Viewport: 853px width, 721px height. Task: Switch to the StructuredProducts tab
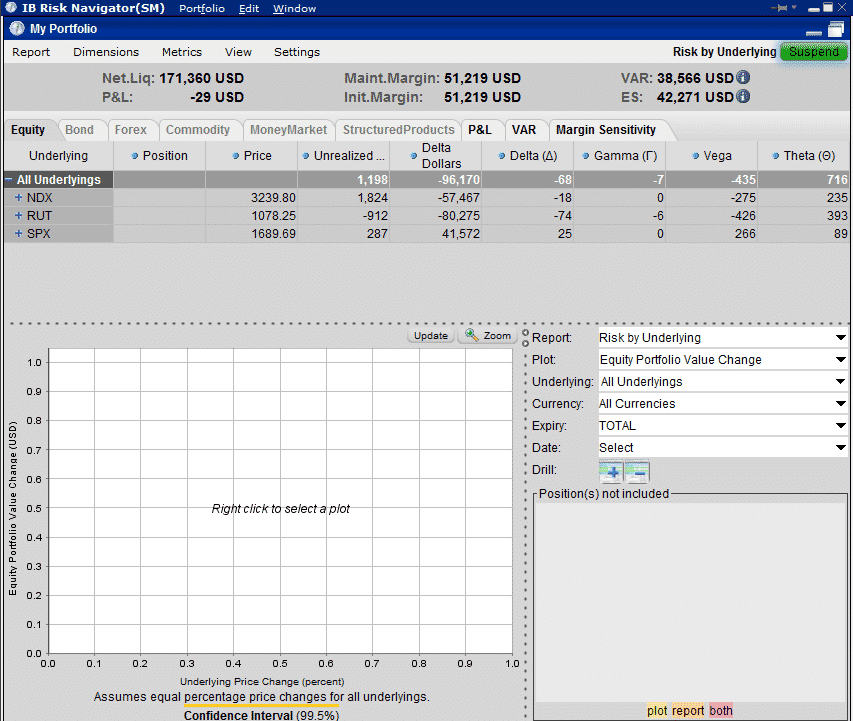coord(398,130)
